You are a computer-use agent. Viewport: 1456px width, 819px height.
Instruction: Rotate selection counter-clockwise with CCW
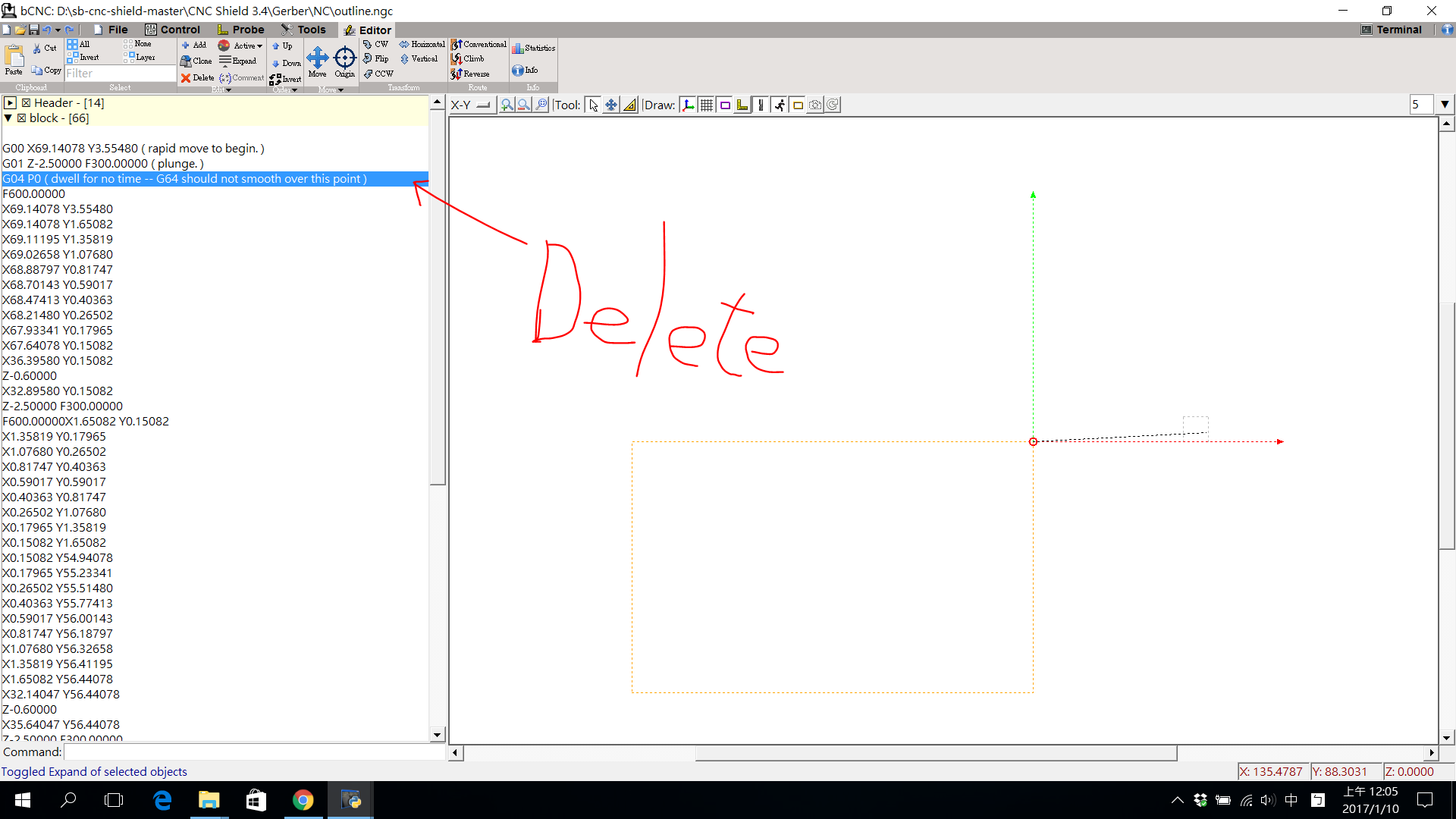pyautogui.click(x=378, y=74)
